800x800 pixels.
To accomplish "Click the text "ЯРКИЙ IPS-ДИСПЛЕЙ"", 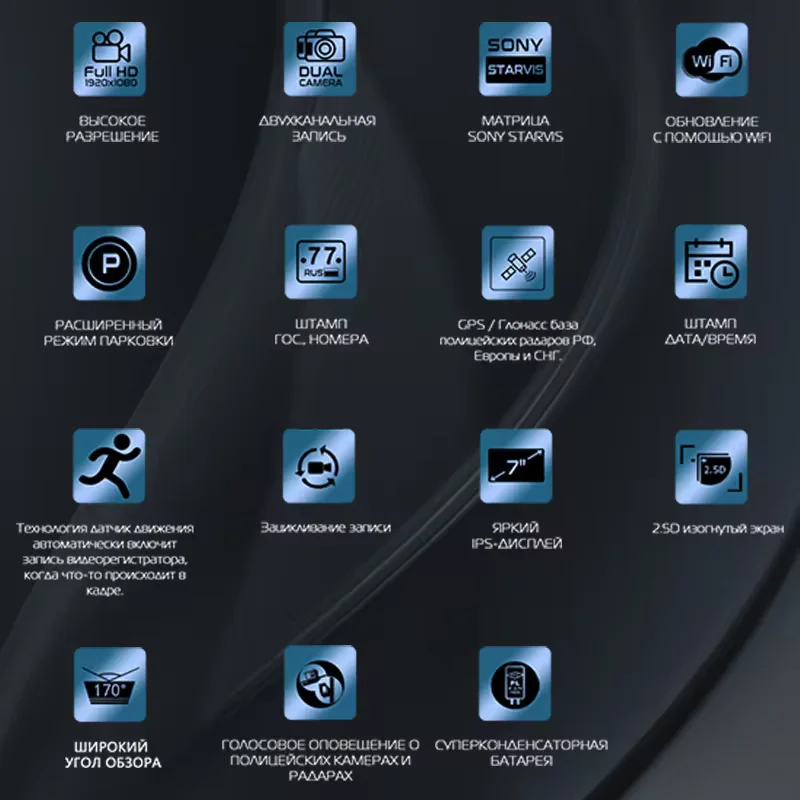I will pos(516,536).
